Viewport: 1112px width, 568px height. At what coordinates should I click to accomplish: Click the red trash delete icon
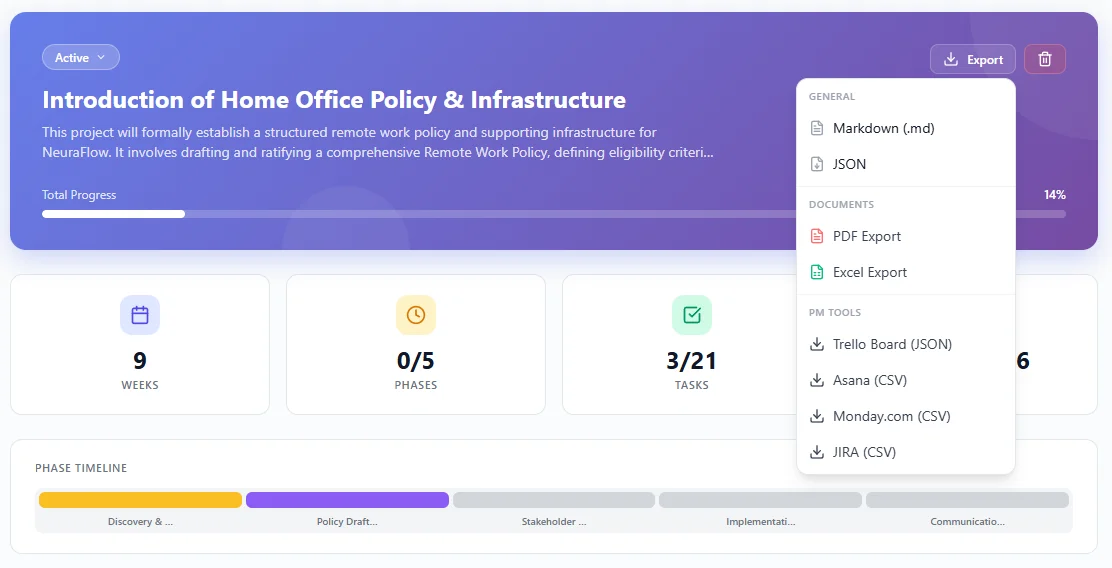(x=1045, y=59)
